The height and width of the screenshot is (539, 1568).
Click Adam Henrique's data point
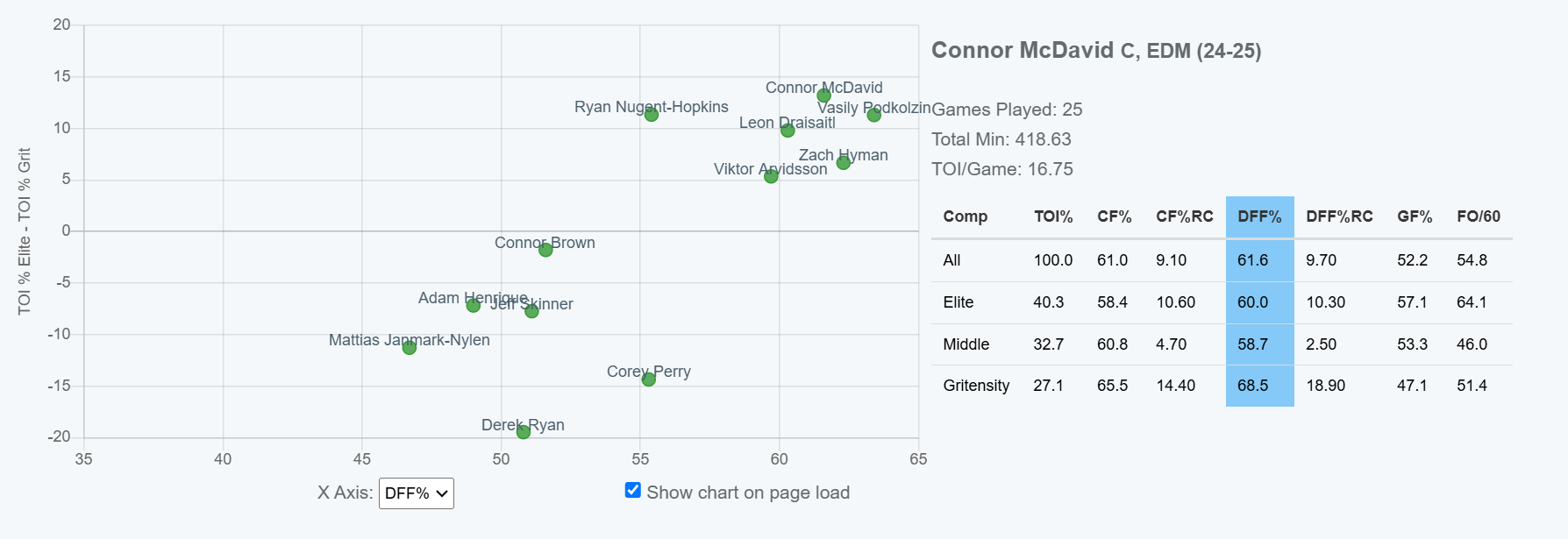click(474, 305)
